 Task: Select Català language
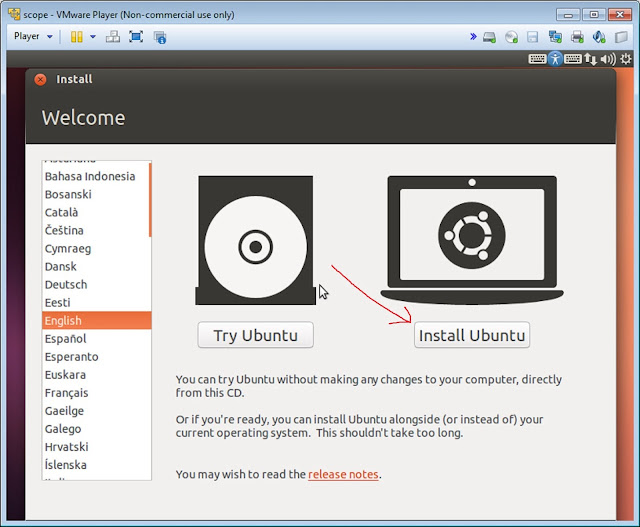coord(96,212)
